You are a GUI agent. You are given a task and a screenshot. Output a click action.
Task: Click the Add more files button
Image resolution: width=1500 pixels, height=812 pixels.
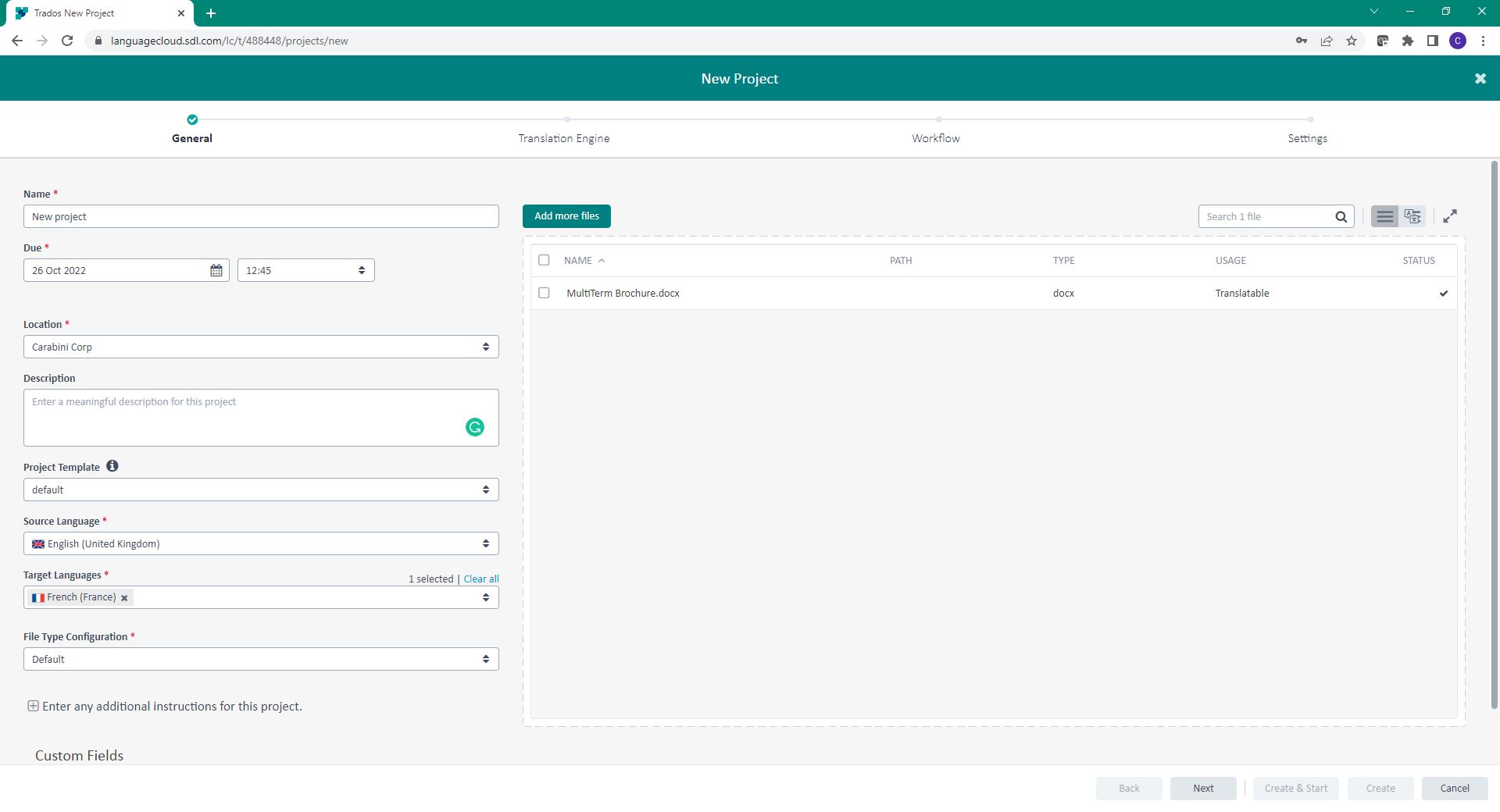566,216
